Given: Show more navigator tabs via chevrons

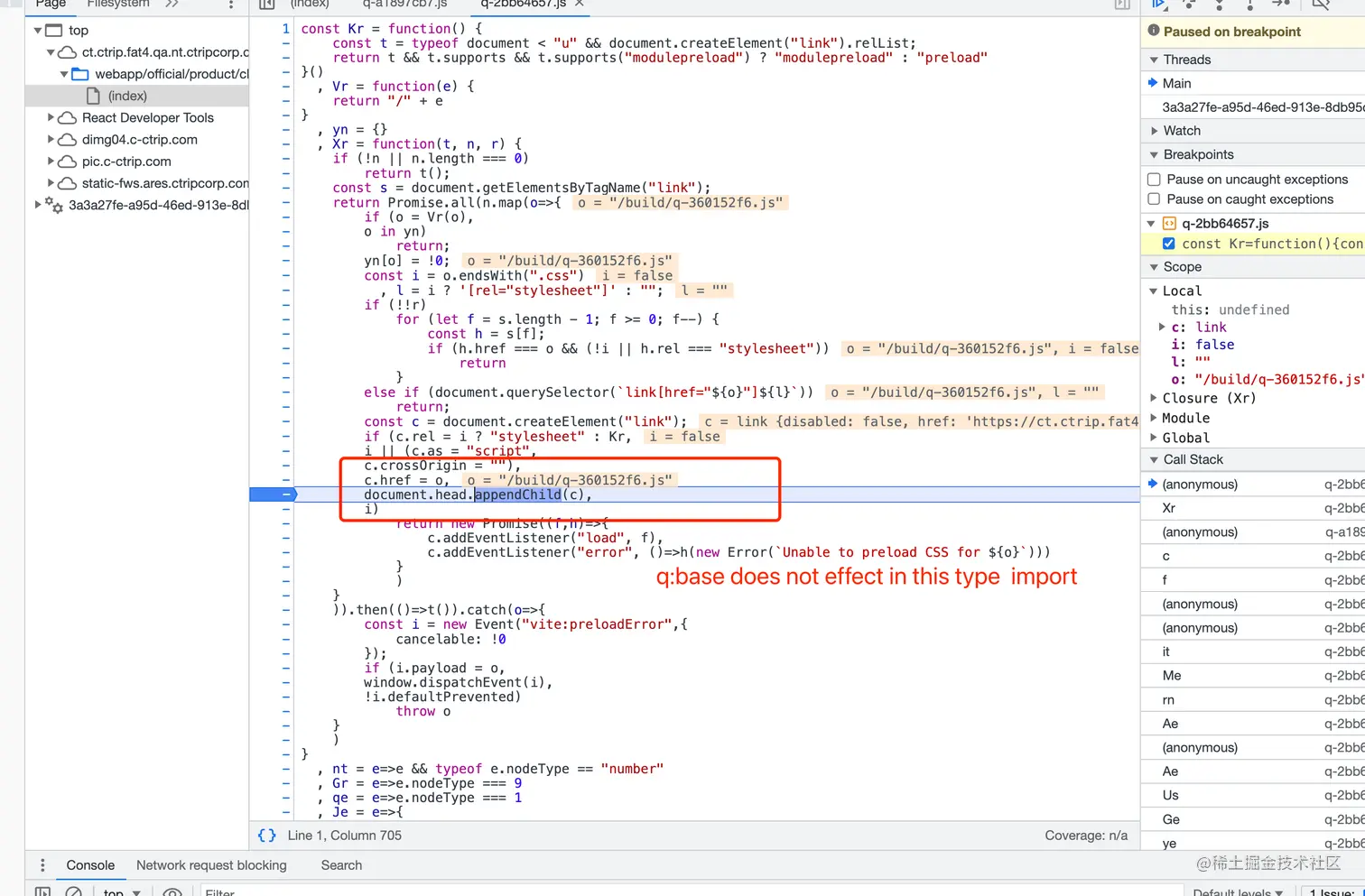Looking at the screenshot, I should click(172, 5).
